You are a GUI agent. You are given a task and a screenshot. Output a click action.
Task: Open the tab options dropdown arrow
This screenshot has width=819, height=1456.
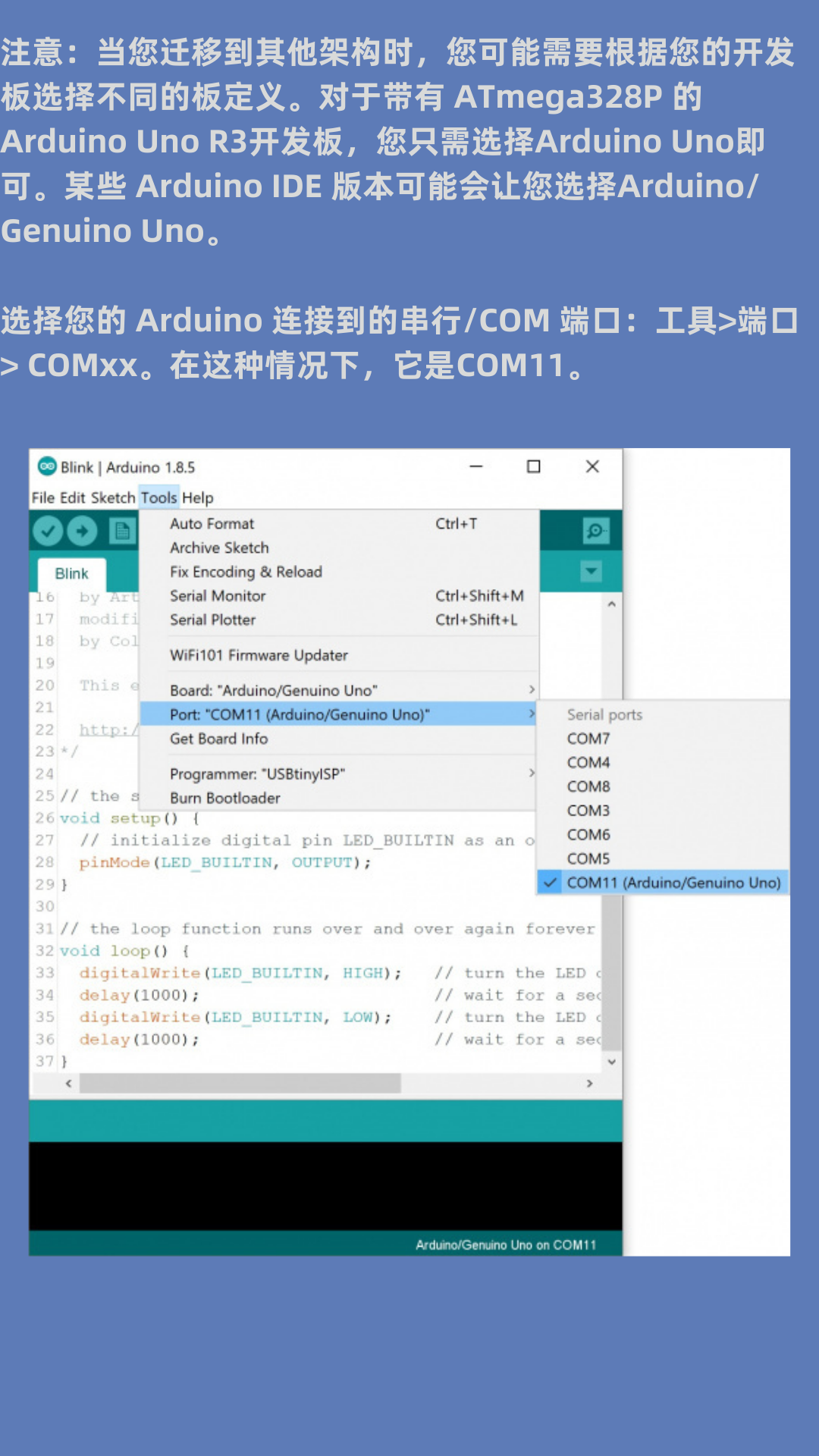591,571
